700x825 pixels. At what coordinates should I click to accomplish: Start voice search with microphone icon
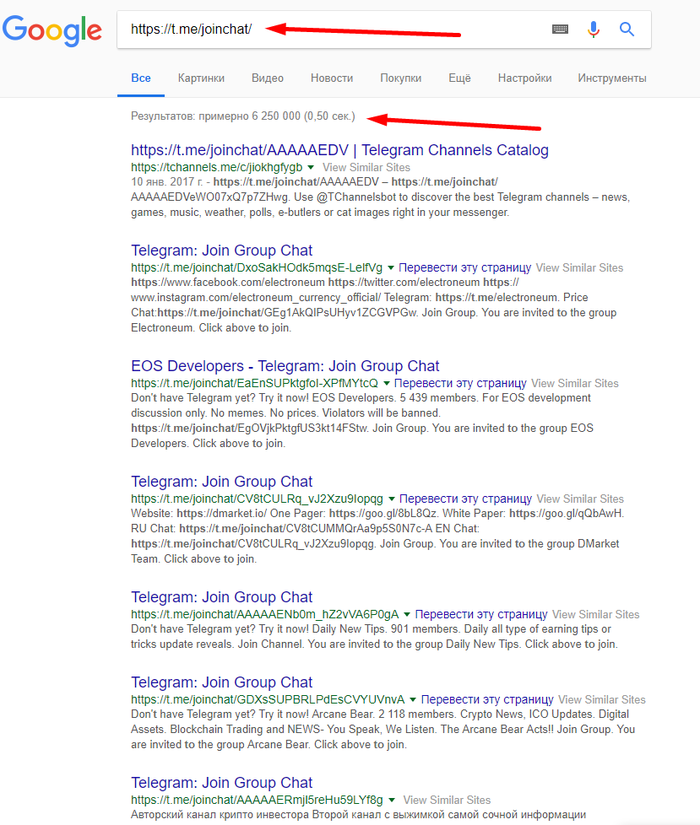tap(593, 30)
